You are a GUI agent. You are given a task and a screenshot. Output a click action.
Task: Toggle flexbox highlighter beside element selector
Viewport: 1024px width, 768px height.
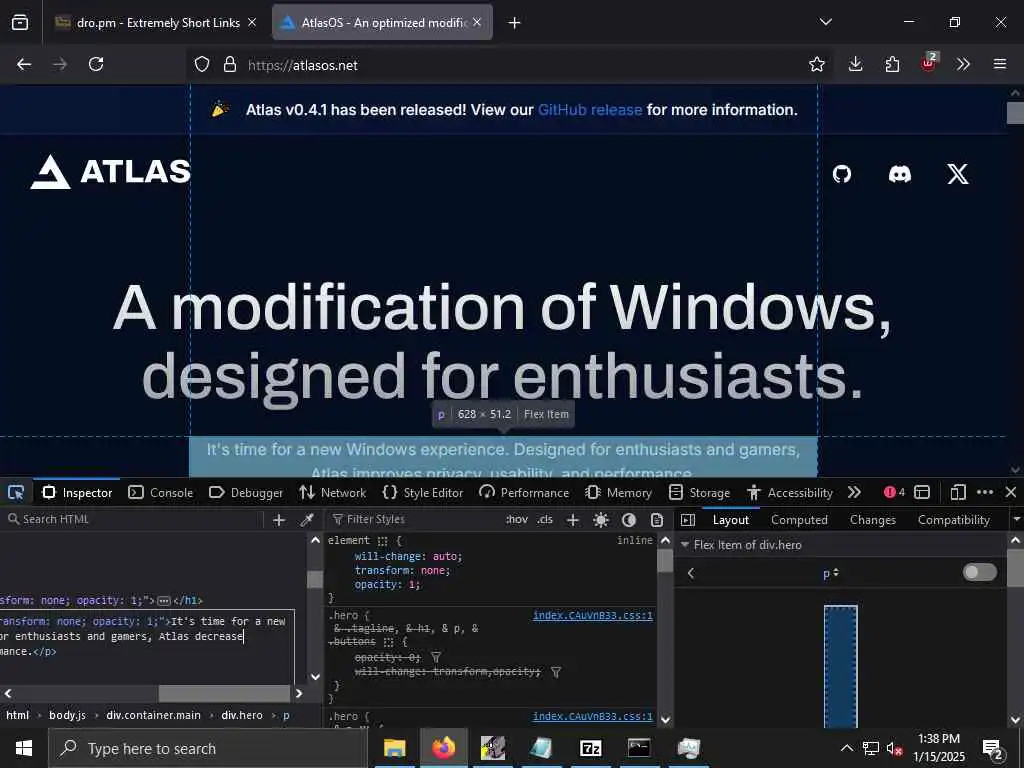[383, 541]
